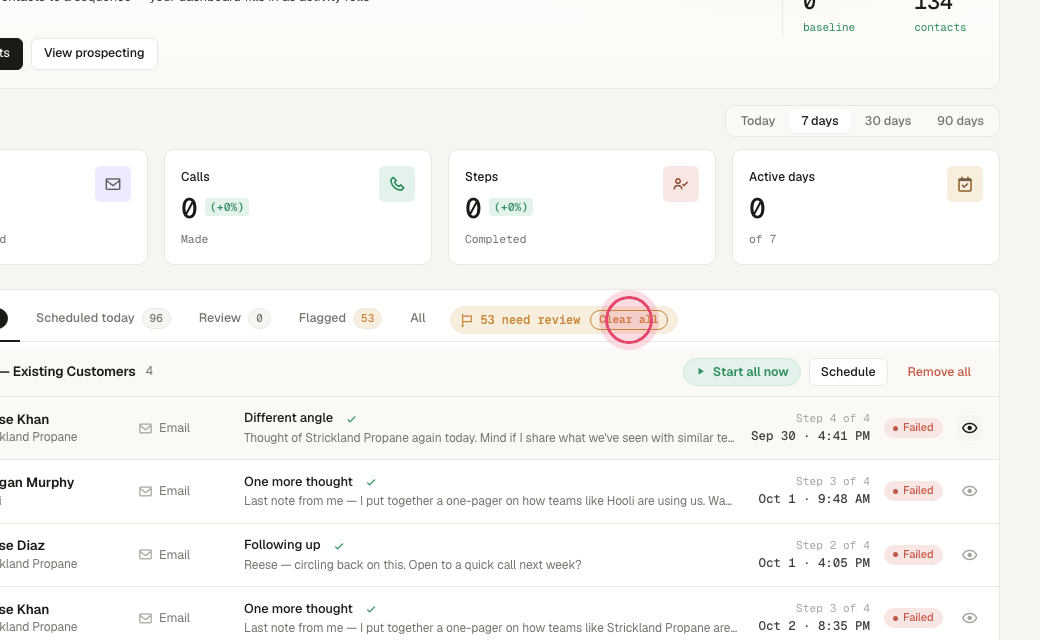Toggle eye preview for Sep 30 4:41 PM row
1040x640 pixels.
pos(969,428)
